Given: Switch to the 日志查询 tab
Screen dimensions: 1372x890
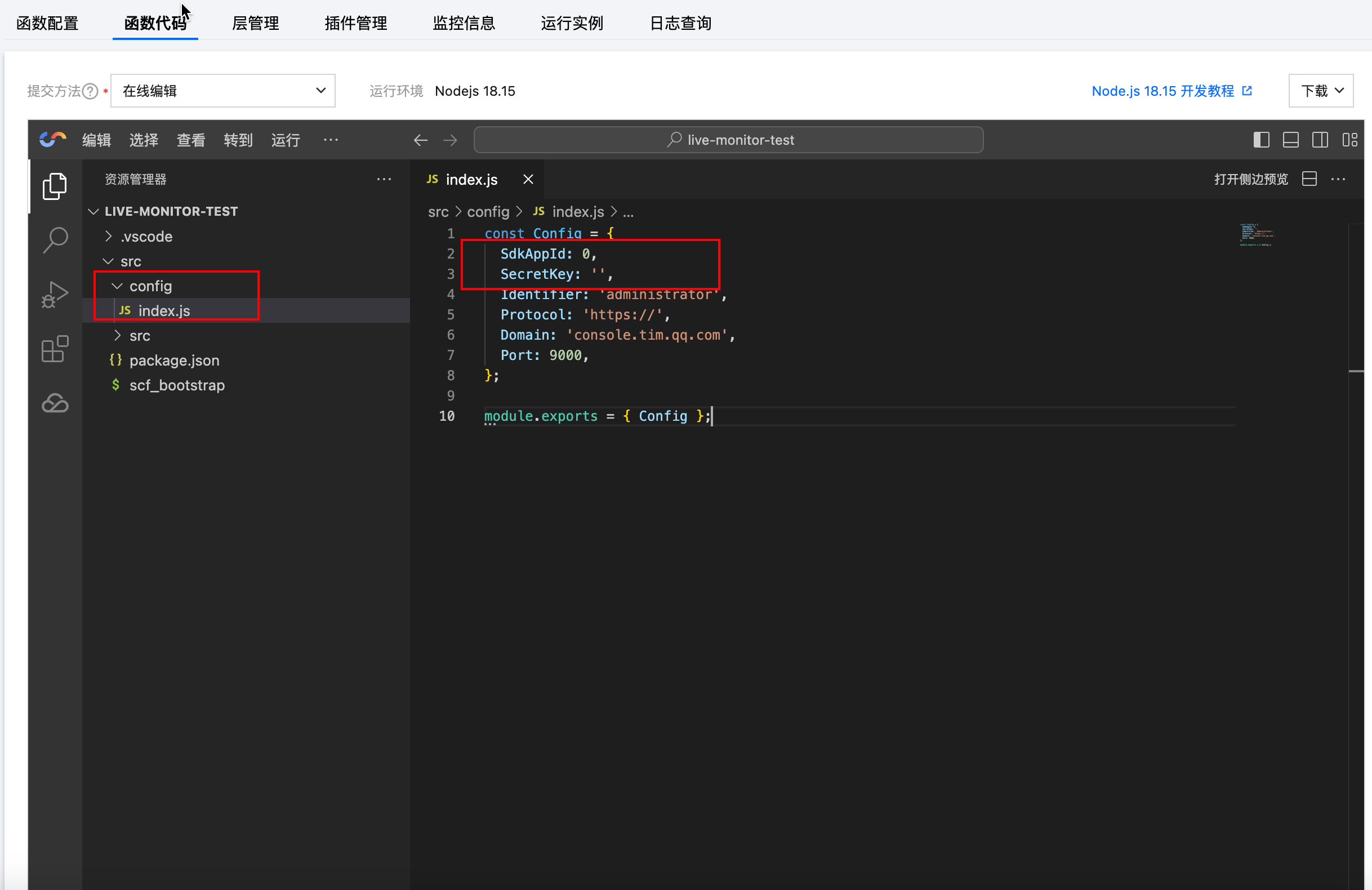Looking at the screenshot, I should click(x=680, y=23).
